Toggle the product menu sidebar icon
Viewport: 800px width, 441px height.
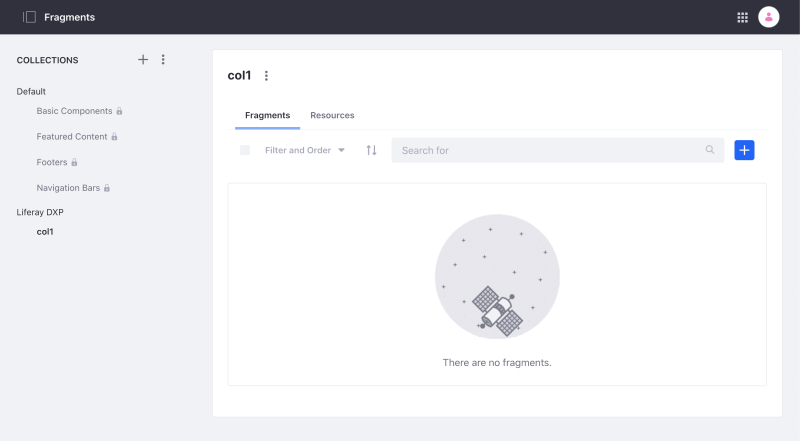pyautogui.click(x=29, y=17)
